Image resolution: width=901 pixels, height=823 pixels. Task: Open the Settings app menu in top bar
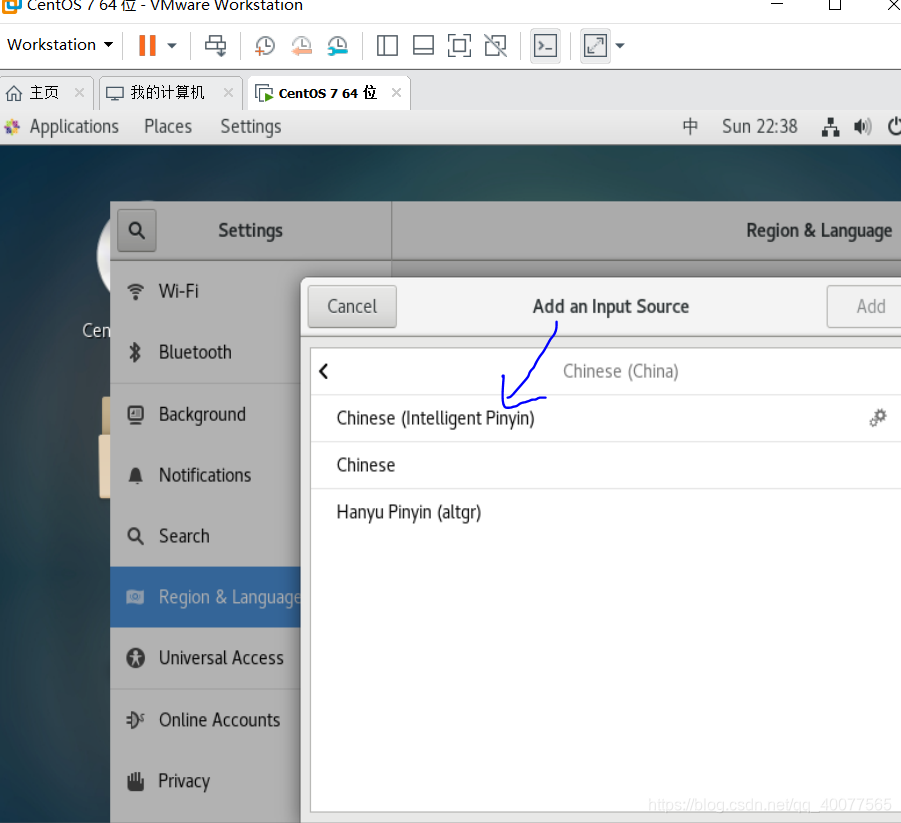(x=251, y=126)
